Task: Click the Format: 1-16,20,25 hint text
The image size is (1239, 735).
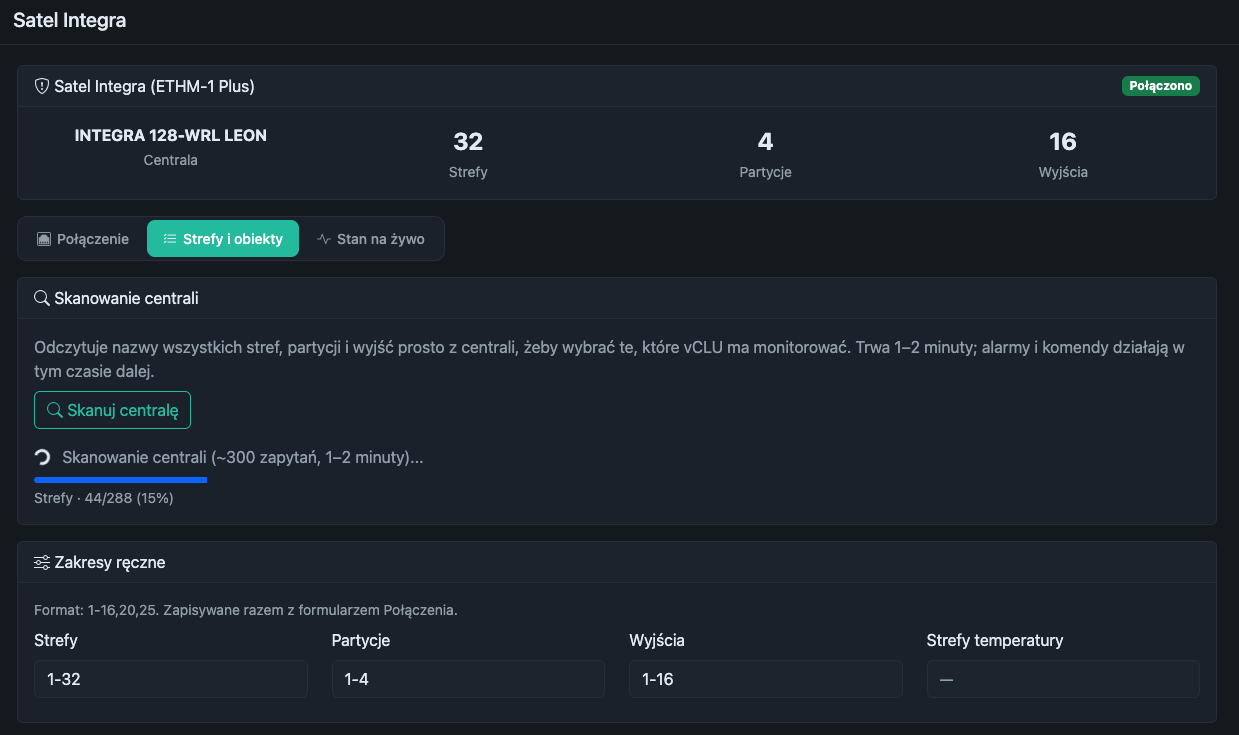Action: [246, 610]
